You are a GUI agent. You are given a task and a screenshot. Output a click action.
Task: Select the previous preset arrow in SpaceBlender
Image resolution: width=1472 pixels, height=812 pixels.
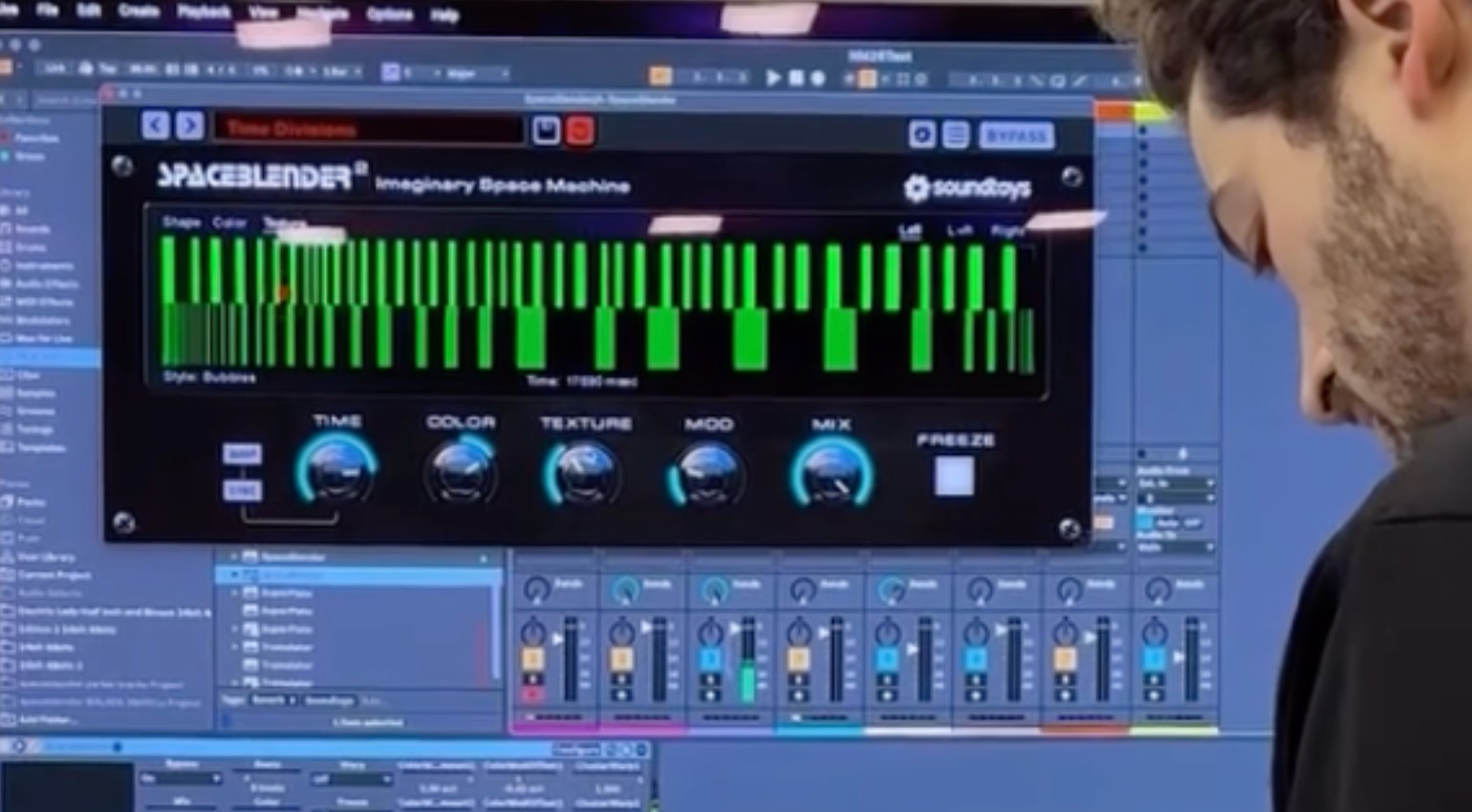pyautogui.click(x=155, y=126)
